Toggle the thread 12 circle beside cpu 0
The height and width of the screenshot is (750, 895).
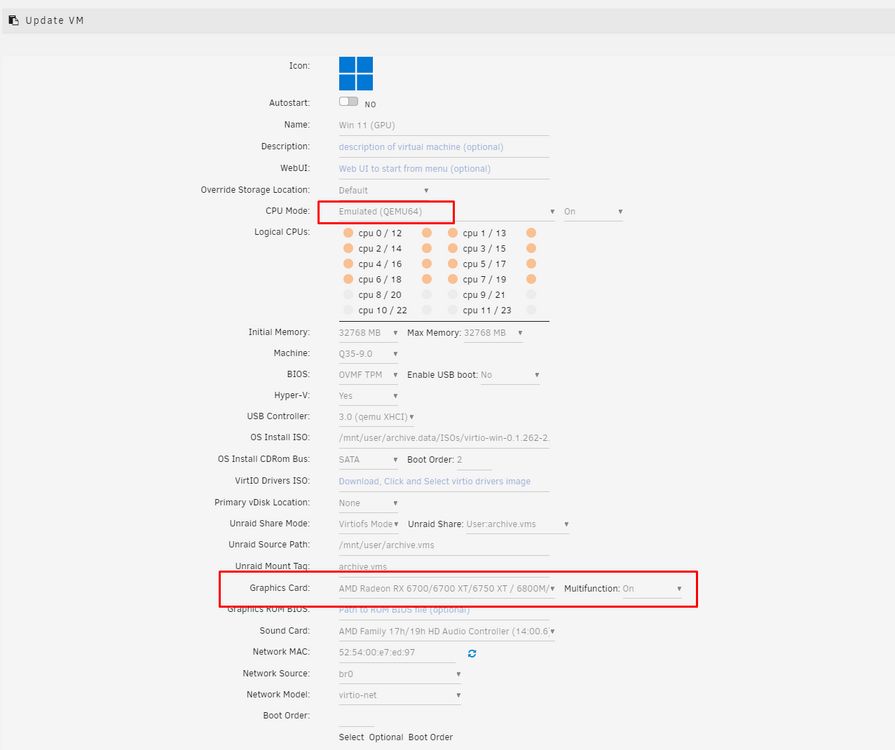pos(426,233)
